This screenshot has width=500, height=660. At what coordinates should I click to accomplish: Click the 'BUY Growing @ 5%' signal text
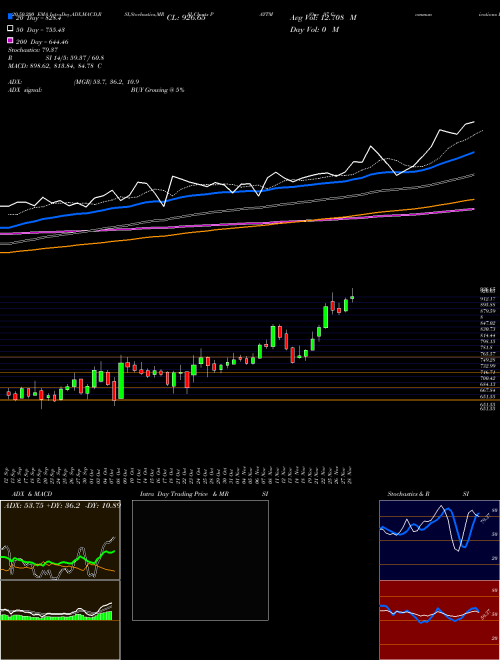click(x=157, y=90)
